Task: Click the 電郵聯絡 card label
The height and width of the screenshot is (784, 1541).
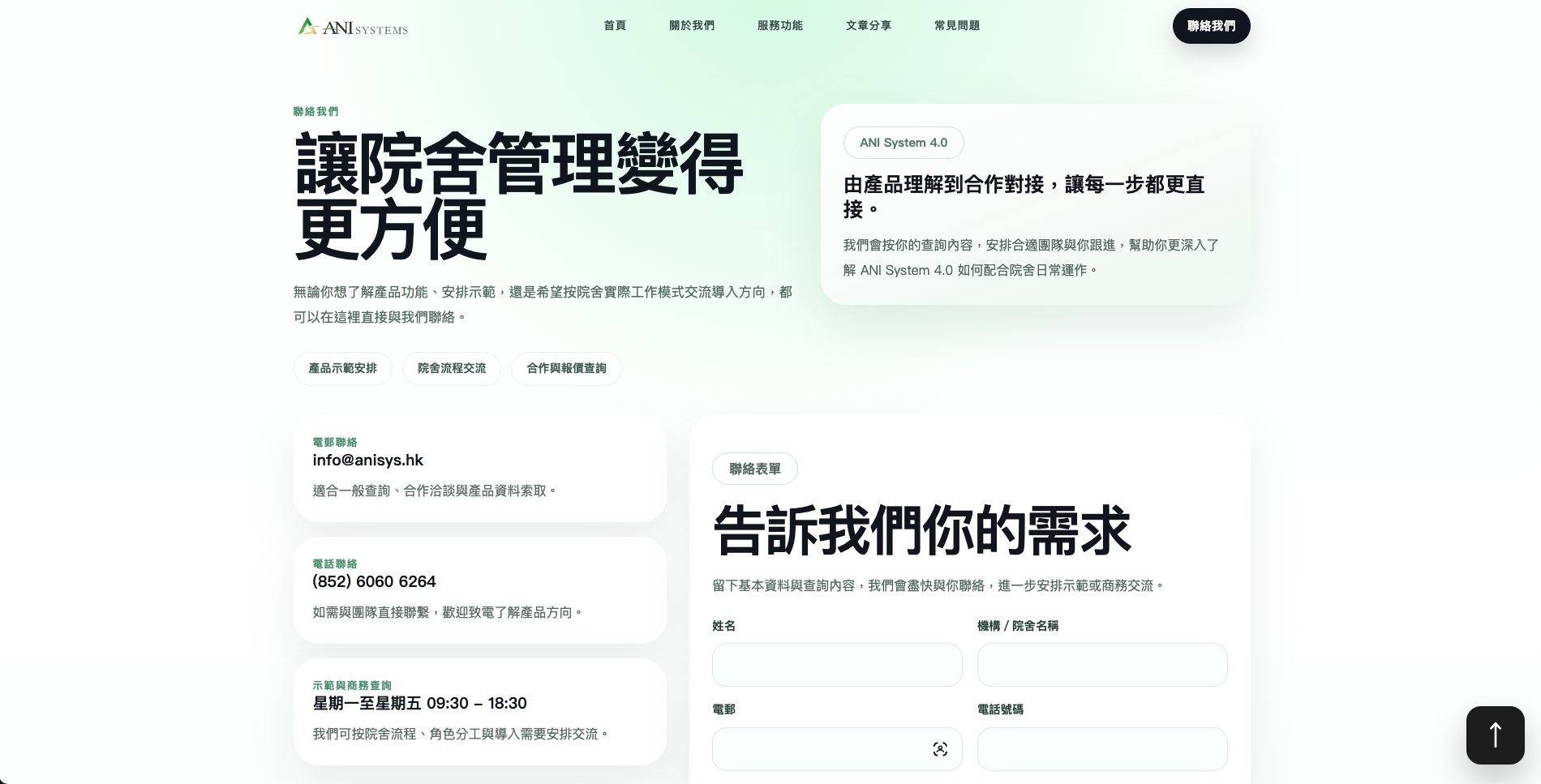Action: 335,442
